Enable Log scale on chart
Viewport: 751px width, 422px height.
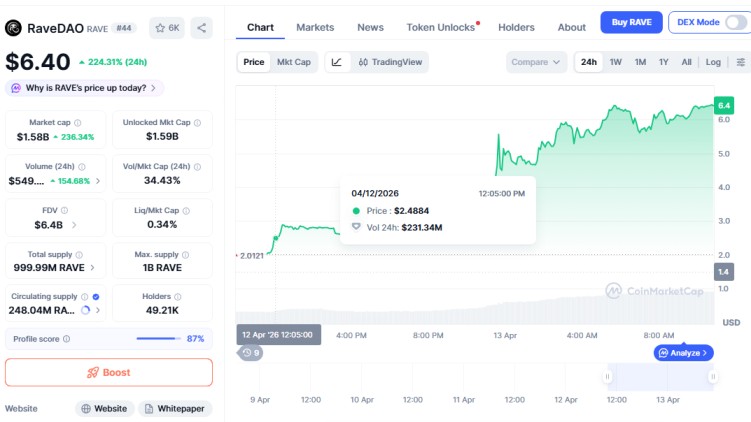713,62
